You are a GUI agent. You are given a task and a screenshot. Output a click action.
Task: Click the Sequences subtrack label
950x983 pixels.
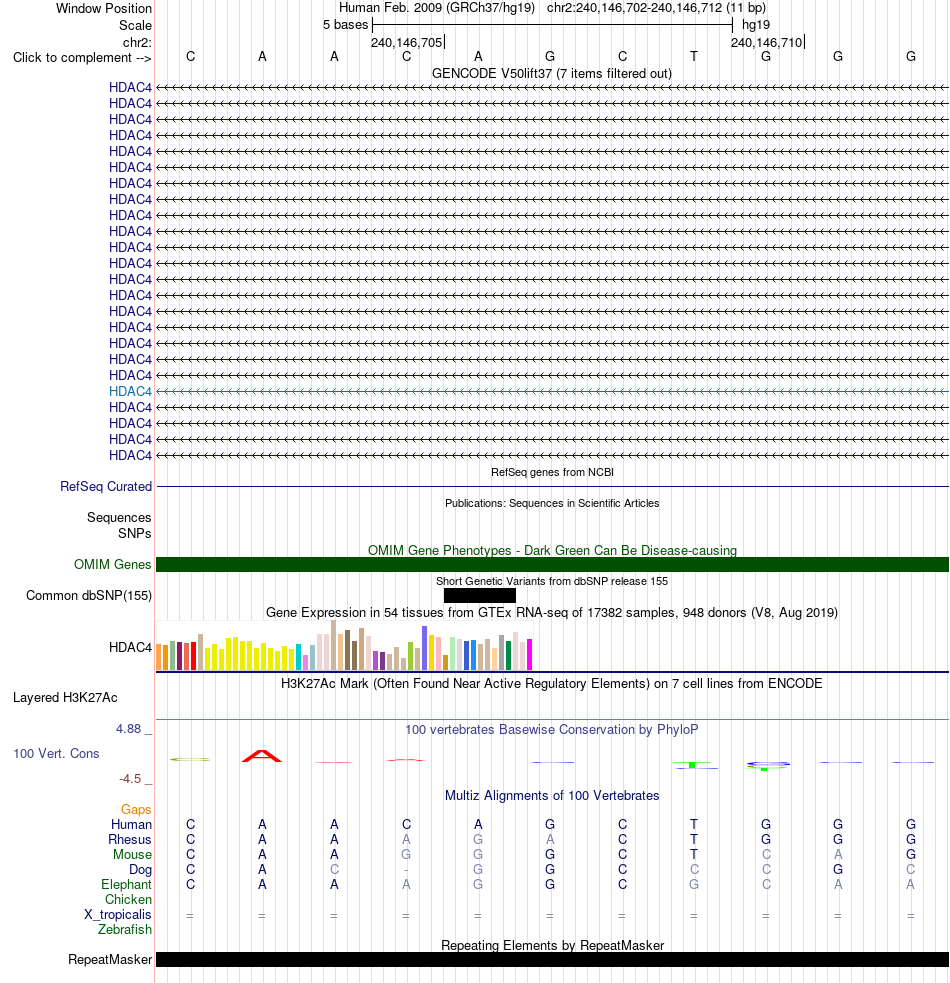[x=119, y=518]
